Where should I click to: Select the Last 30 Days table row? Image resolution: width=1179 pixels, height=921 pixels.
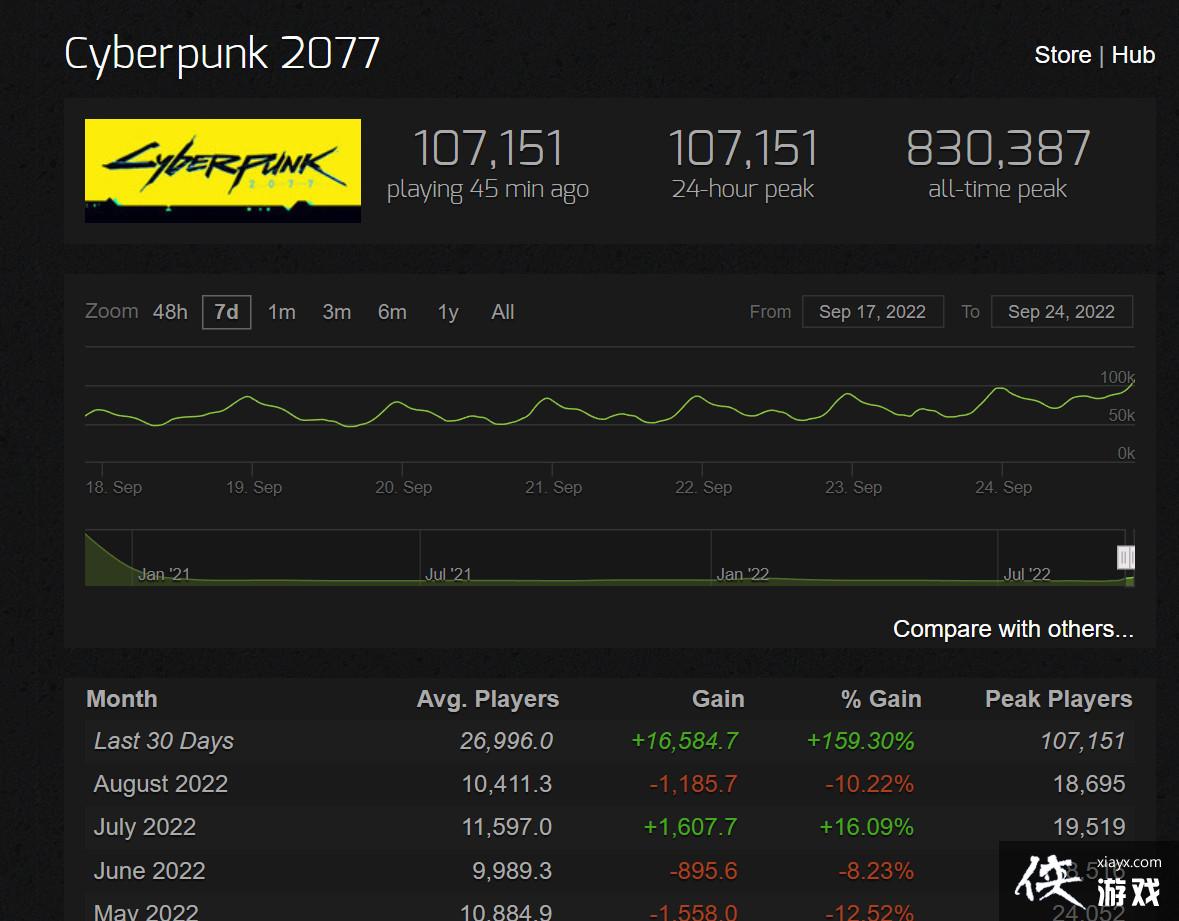(x=163, y=741)
